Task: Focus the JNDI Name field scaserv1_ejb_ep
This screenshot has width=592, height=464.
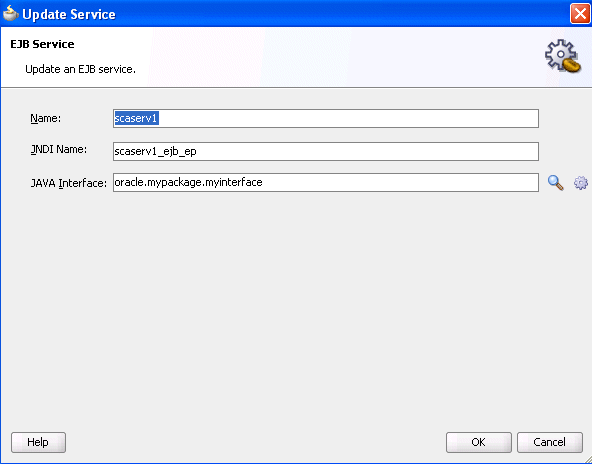Action: [x=325, y=151]
